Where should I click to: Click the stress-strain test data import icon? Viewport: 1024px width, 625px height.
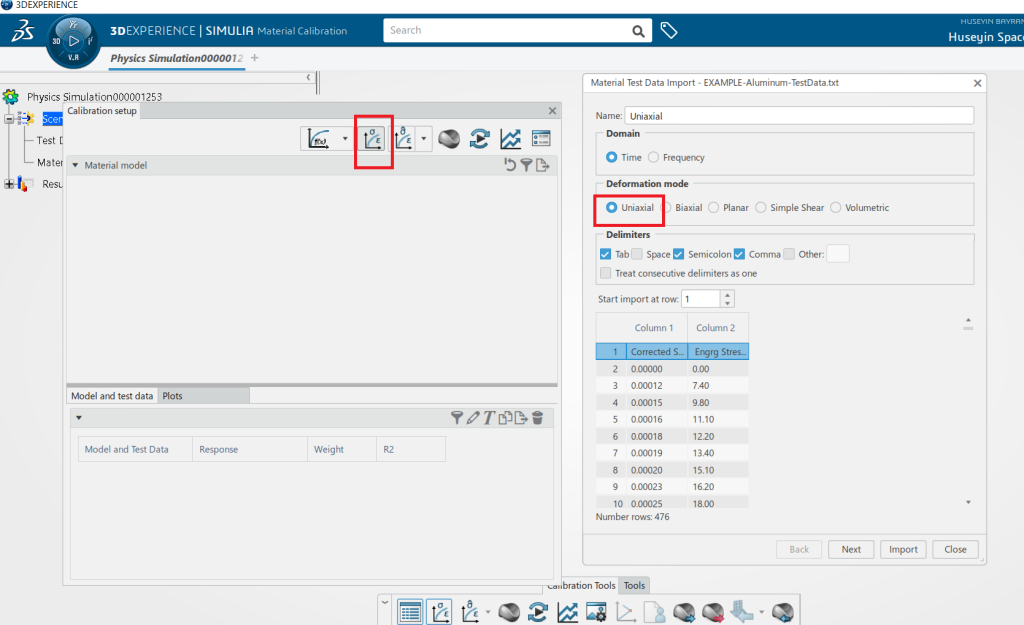click(x=374, y=139)
